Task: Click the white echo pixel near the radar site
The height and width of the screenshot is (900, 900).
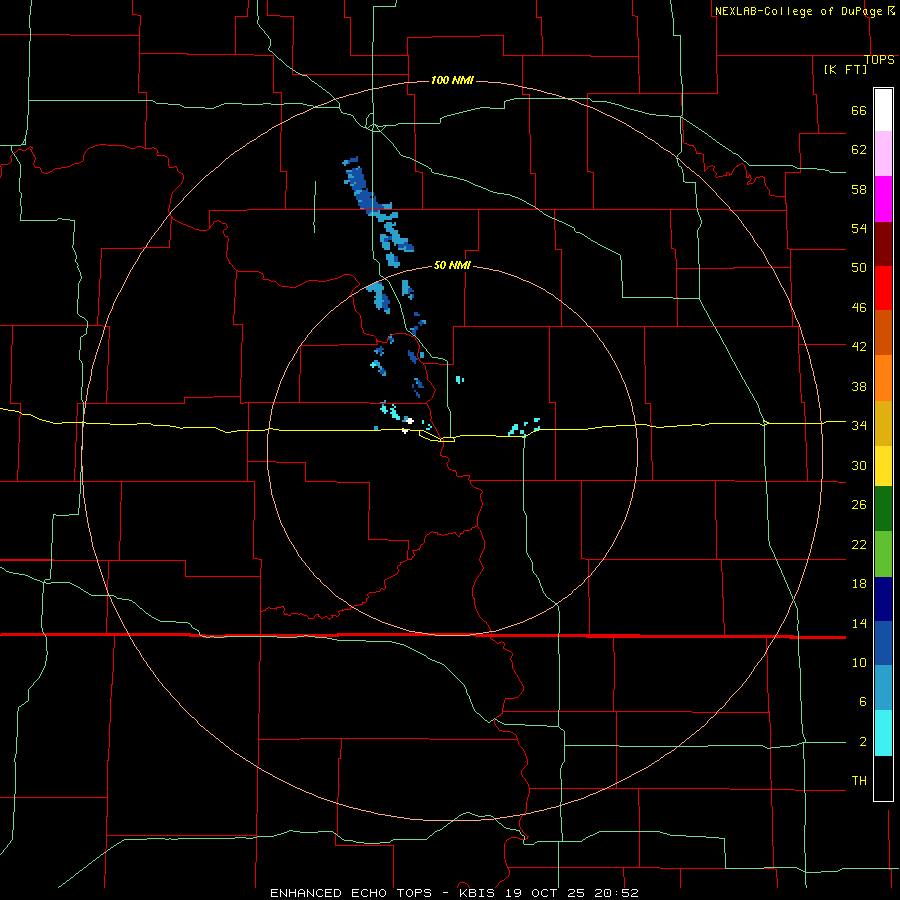Action: 409,421
